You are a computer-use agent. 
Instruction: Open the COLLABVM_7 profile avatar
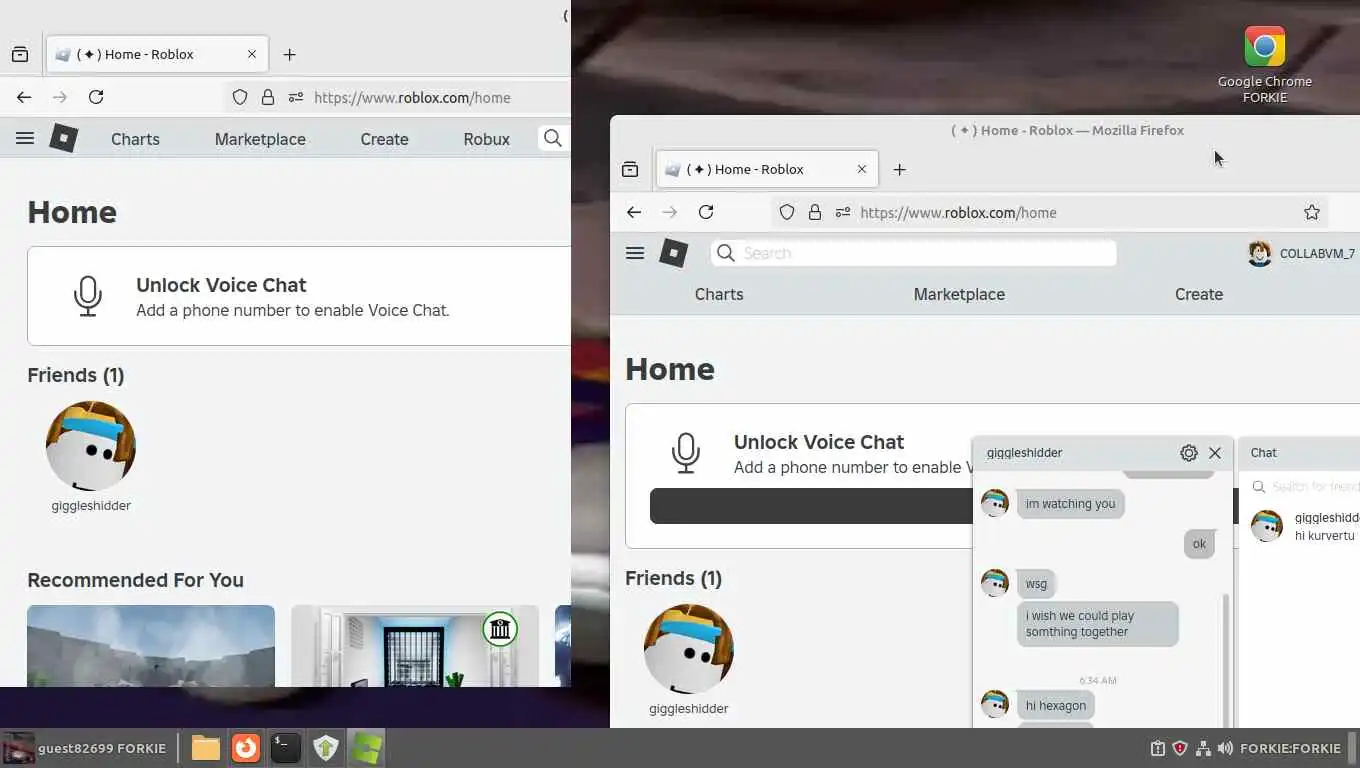[1260, 254]
